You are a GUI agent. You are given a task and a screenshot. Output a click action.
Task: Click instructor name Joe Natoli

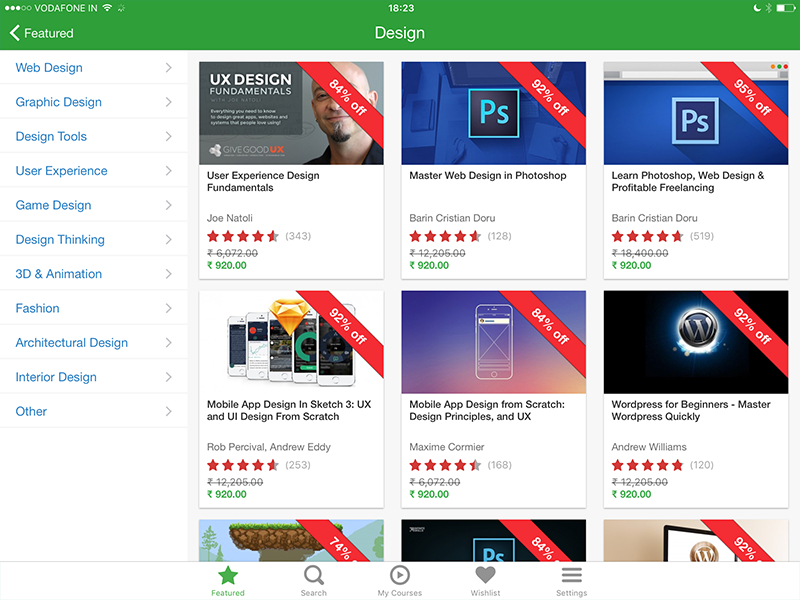[x=230, y=218]
